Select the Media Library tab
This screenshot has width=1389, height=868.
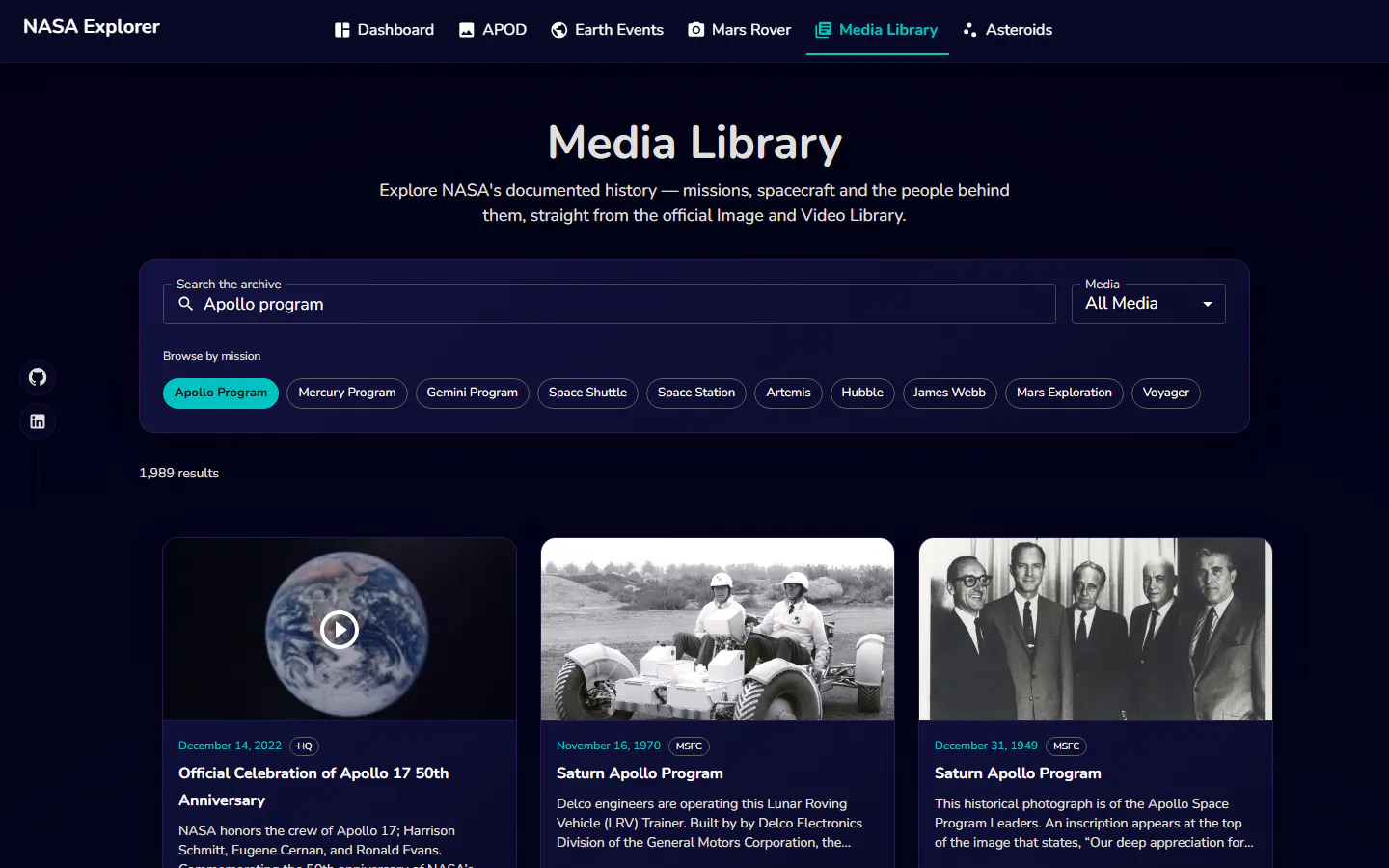click(877, 30)
